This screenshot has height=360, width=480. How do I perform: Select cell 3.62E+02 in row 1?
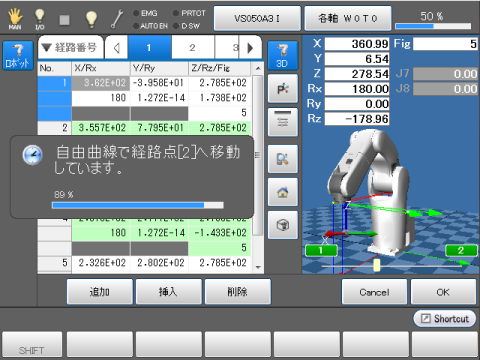pos(101,83)
